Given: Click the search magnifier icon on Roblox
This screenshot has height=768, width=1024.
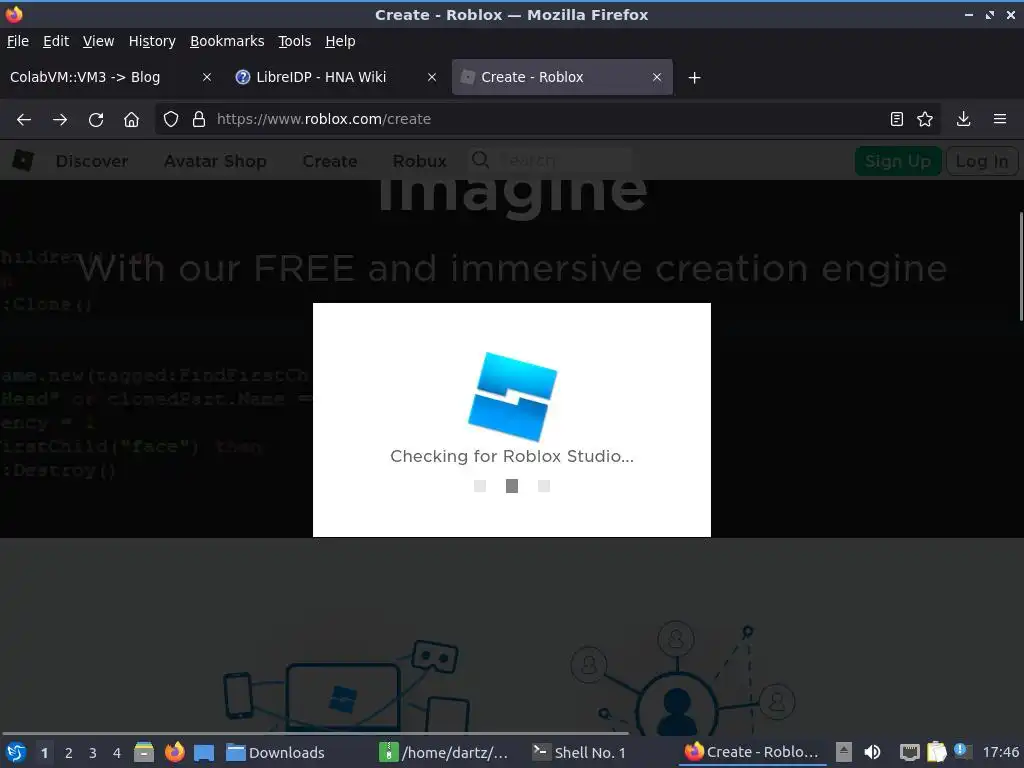Looking at the screenshot, I should [481, 160].
